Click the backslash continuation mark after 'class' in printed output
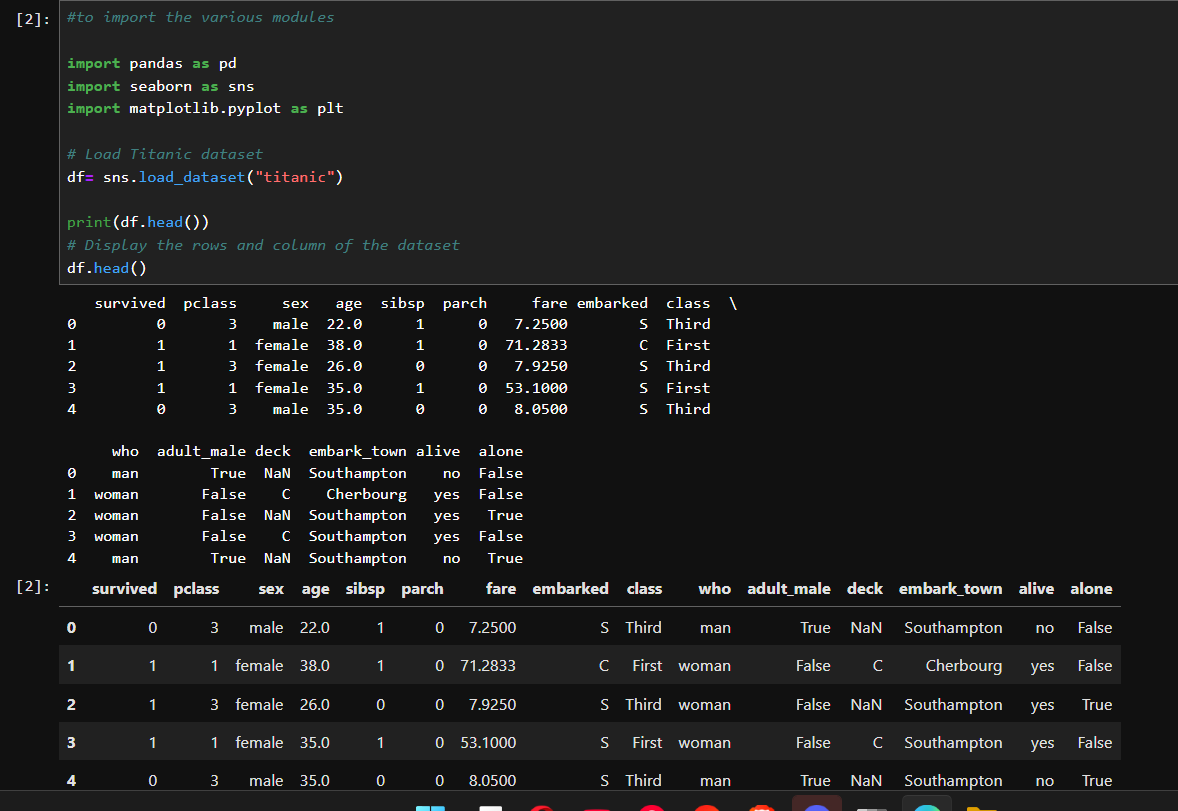Screen dimensions: 1178x811 point(733,303)
